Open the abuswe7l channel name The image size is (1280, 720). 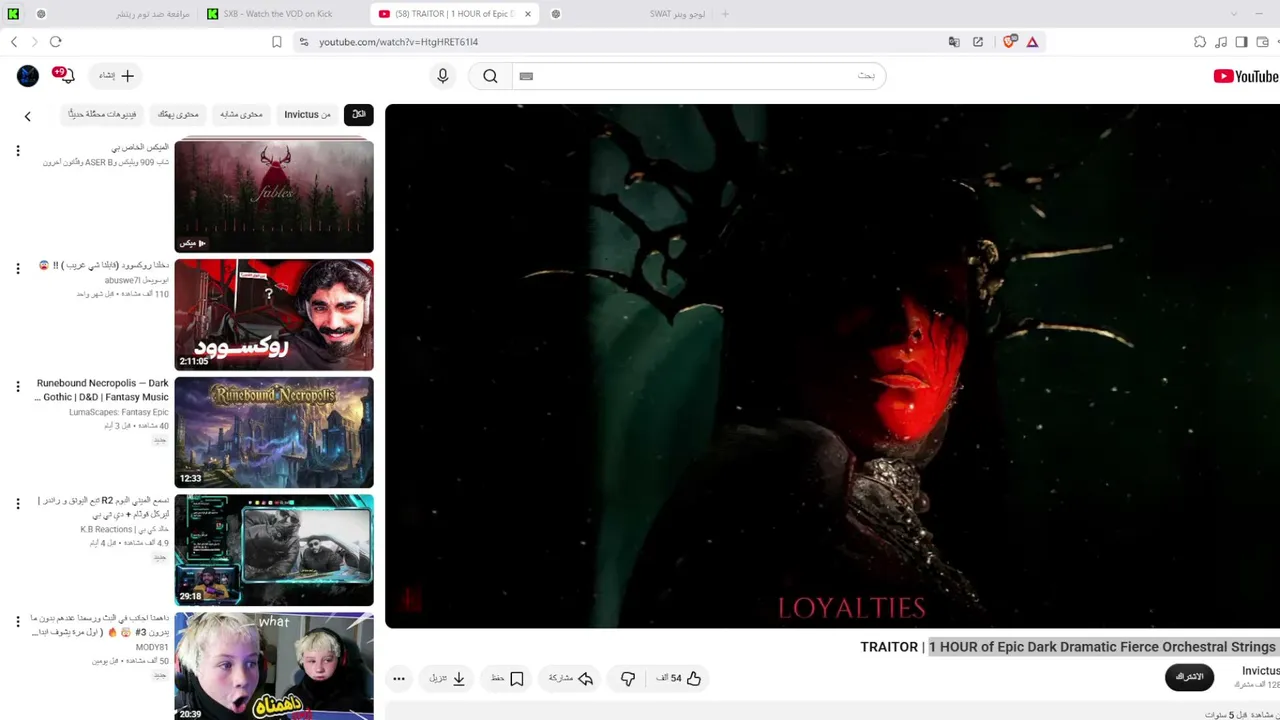click(136, 281)
